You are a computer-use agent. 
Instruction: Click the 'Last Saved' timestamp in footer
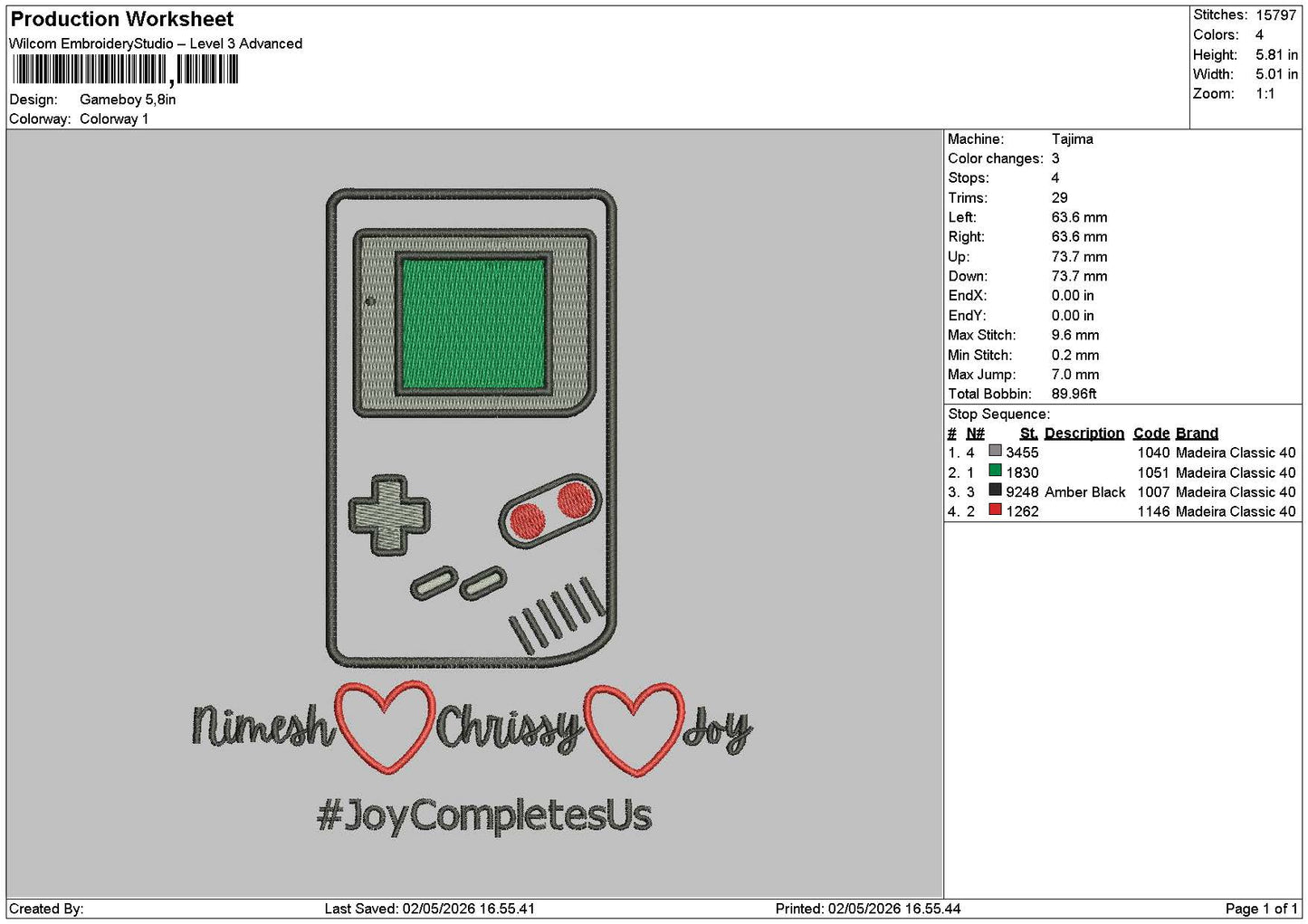(430, 909)
